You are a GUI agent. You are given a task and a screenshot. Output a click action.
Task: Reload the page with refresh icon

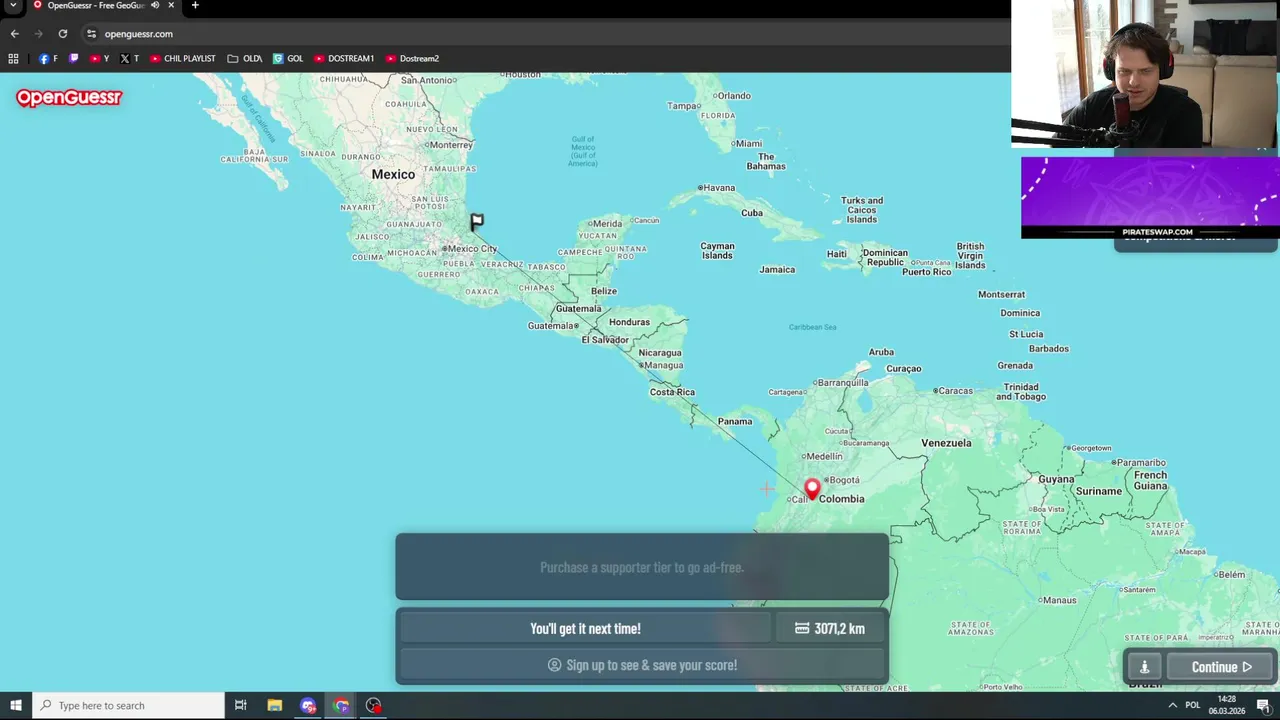[63, 33]
